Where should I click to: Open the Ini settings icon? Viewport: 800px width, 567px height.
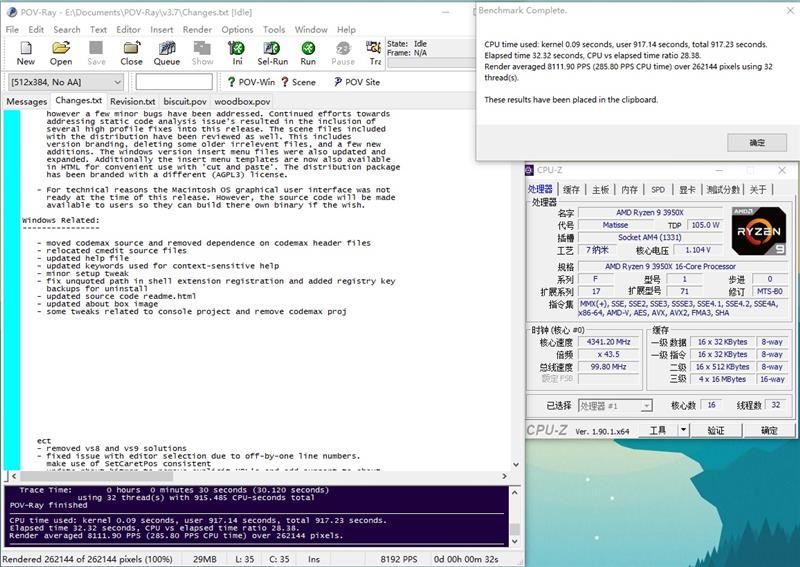[237, 53]
